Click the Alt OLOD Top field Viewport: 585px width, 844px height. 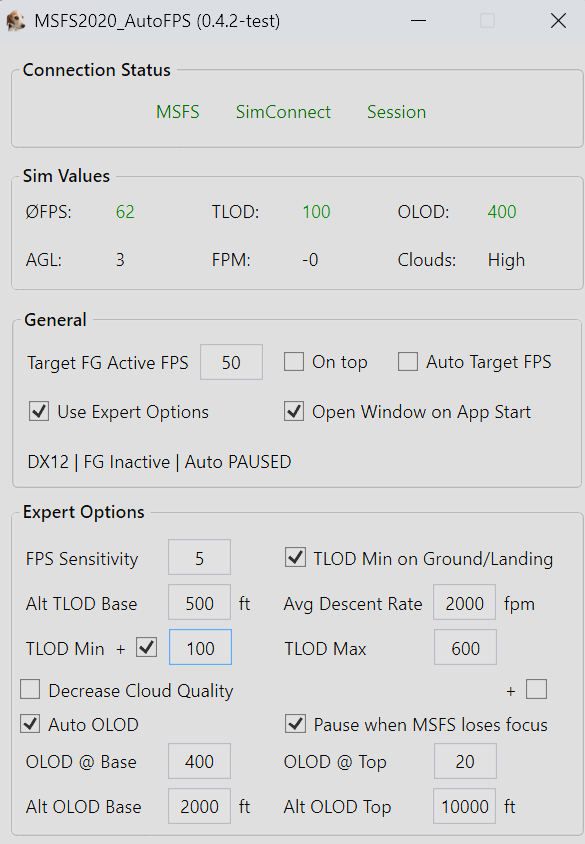pyautogui.click(x=464, y=806)
